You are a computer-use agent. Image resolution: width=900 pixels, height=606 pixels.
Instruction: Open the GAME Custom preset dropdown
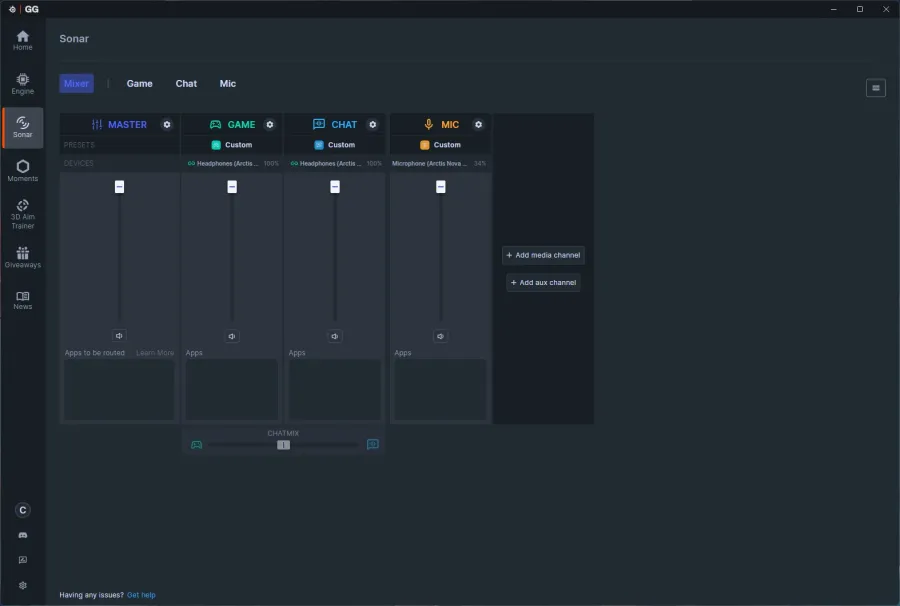coord(232,145)
